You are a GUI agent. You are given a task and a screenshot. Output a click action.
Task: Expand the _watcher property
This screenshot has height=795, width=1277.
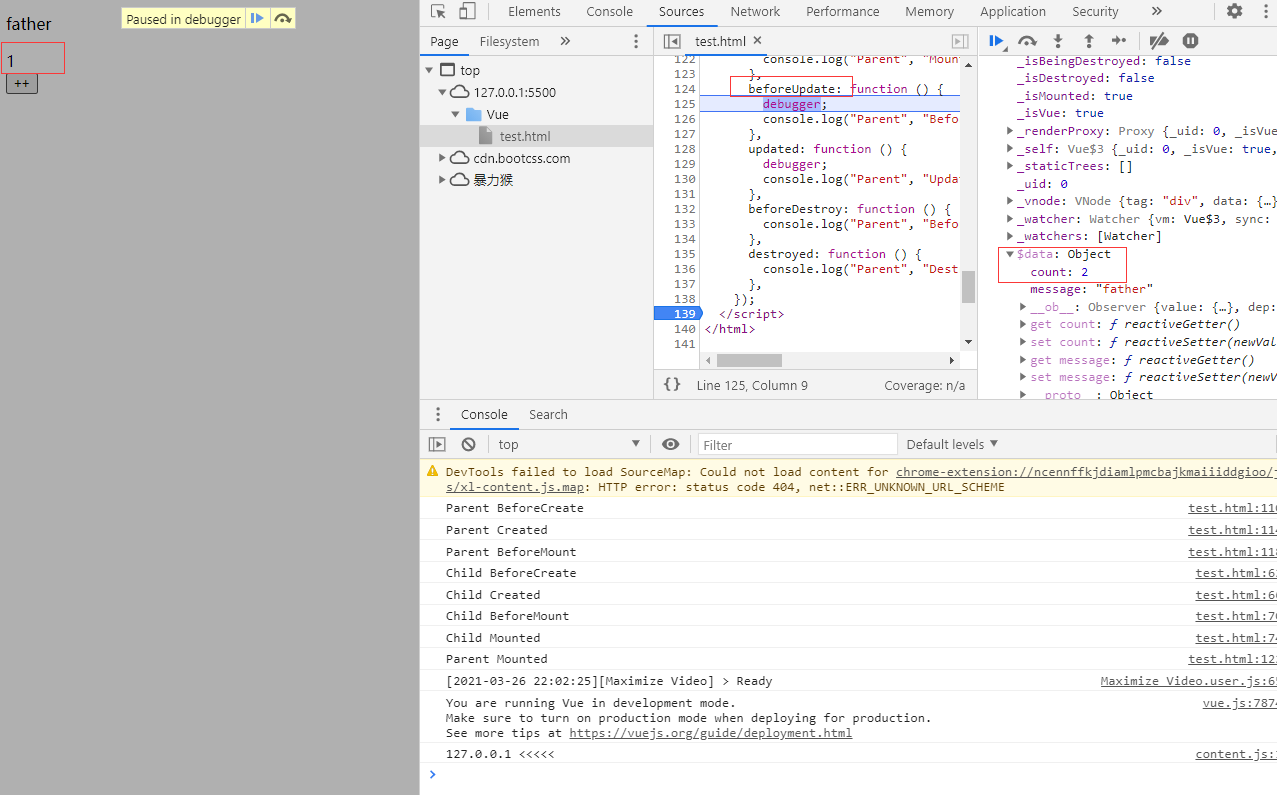[x=1010, y=219]
